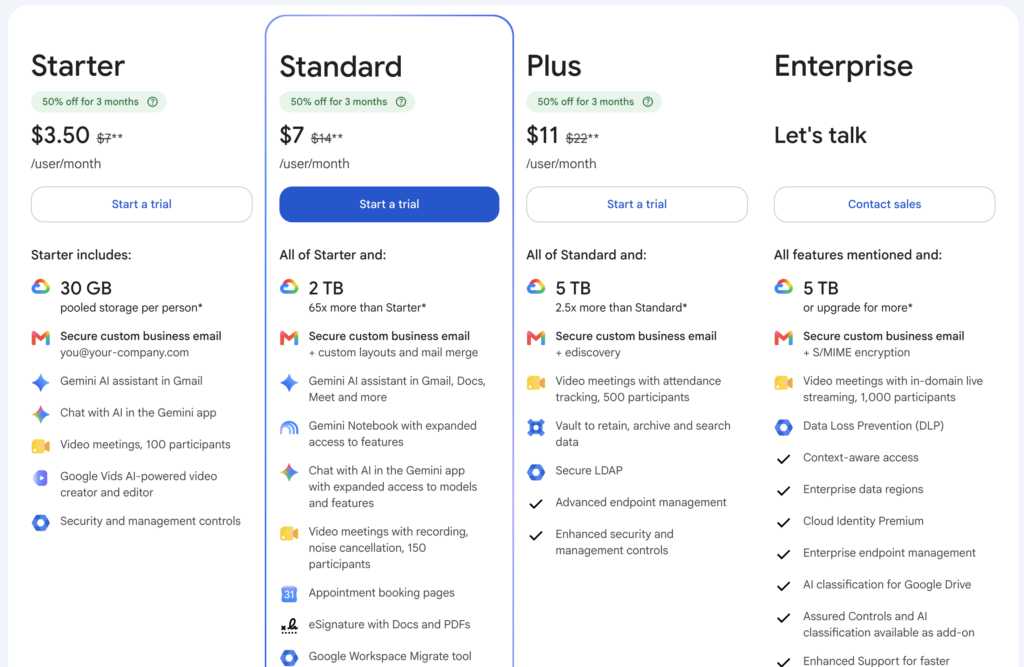Click the Starter plan discount info icon
Viewport: 1024px width, 667px height.
[x=152, y=102]
